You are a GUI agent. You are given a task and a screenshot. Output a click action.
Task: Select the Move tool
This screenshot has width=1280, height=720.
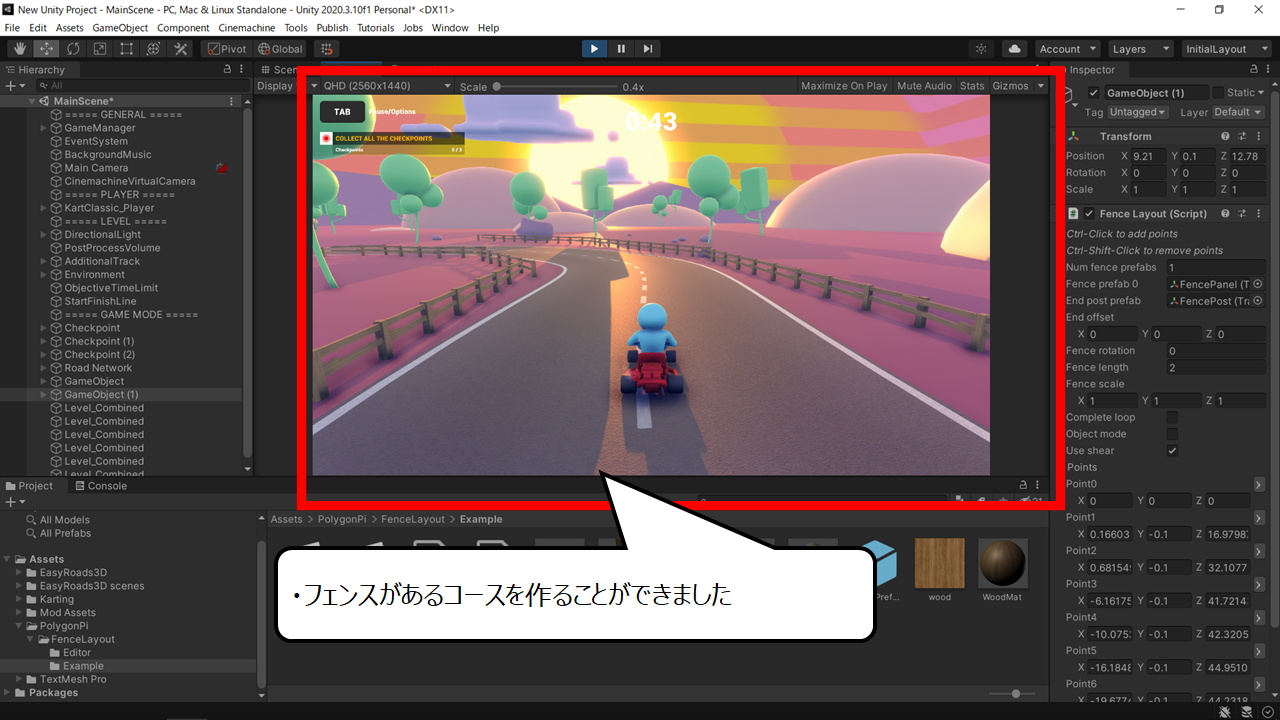[x=47, y=49]
